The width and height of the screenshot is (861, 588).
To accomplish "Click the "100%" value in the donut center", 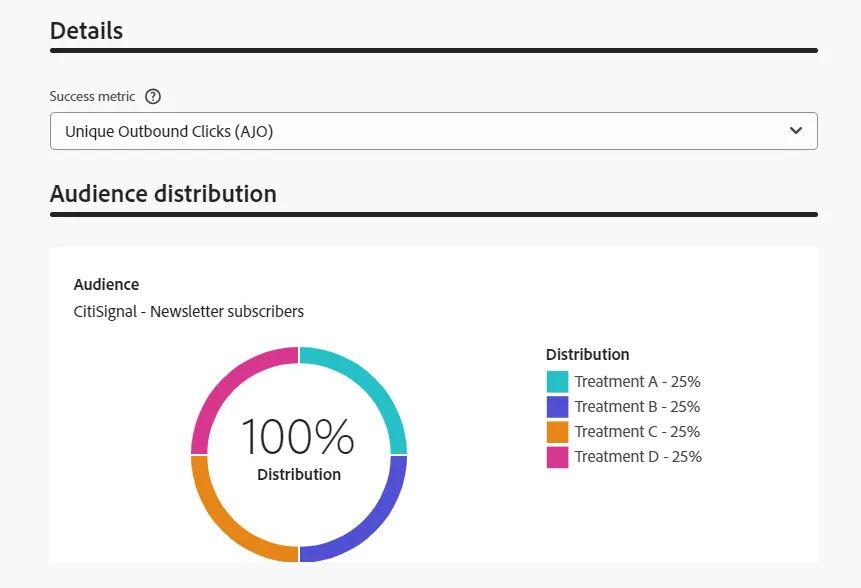I will 298,436.
